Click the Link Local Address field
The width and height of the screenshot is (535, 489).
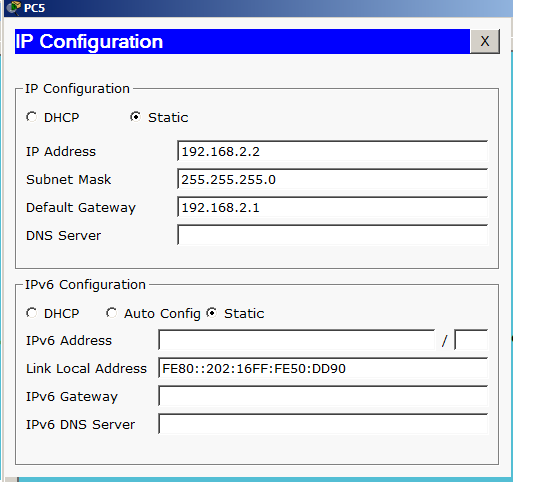(323, 368)
